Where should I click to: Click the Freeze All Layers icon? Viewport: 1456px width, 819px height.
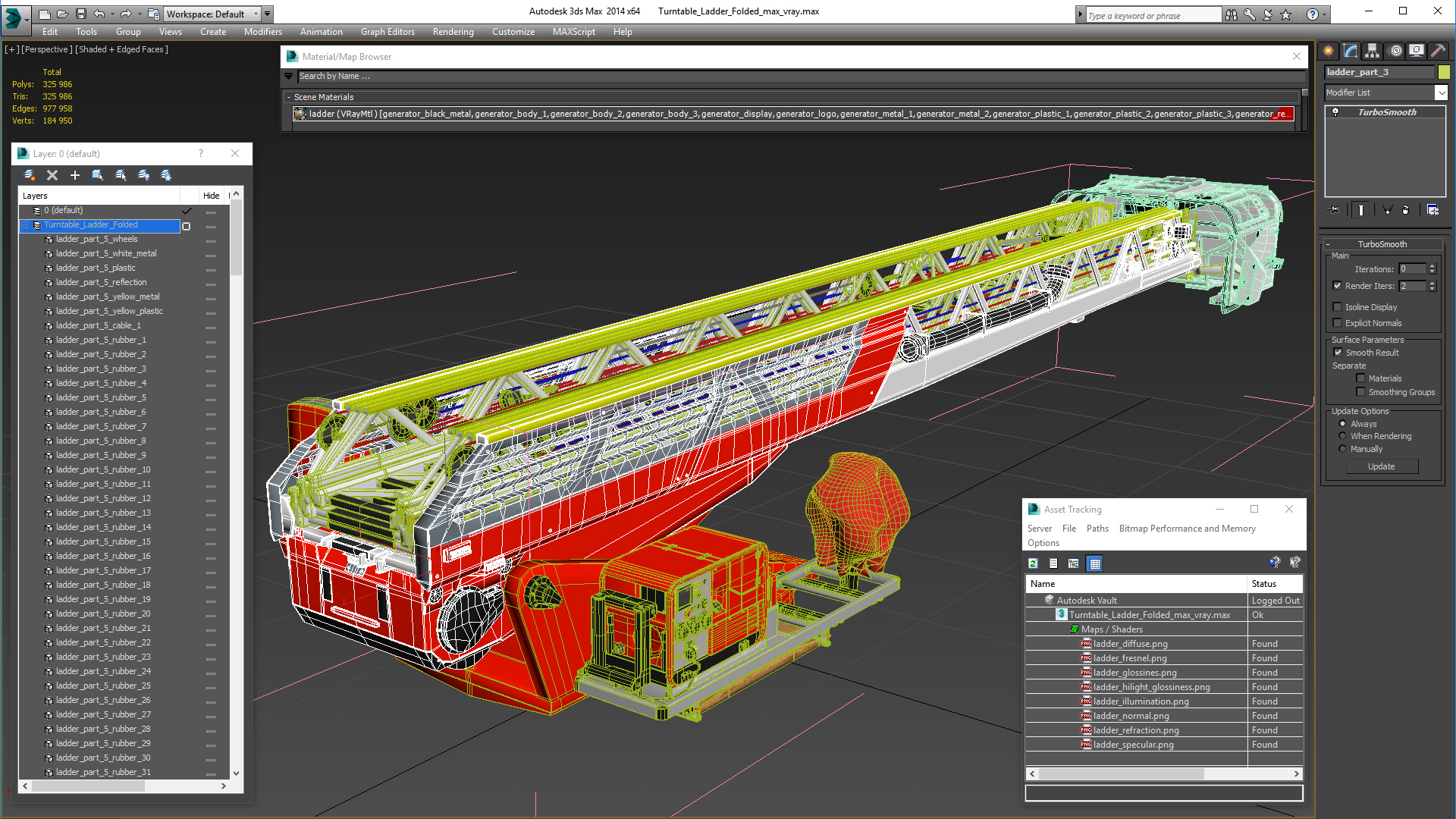166,175
